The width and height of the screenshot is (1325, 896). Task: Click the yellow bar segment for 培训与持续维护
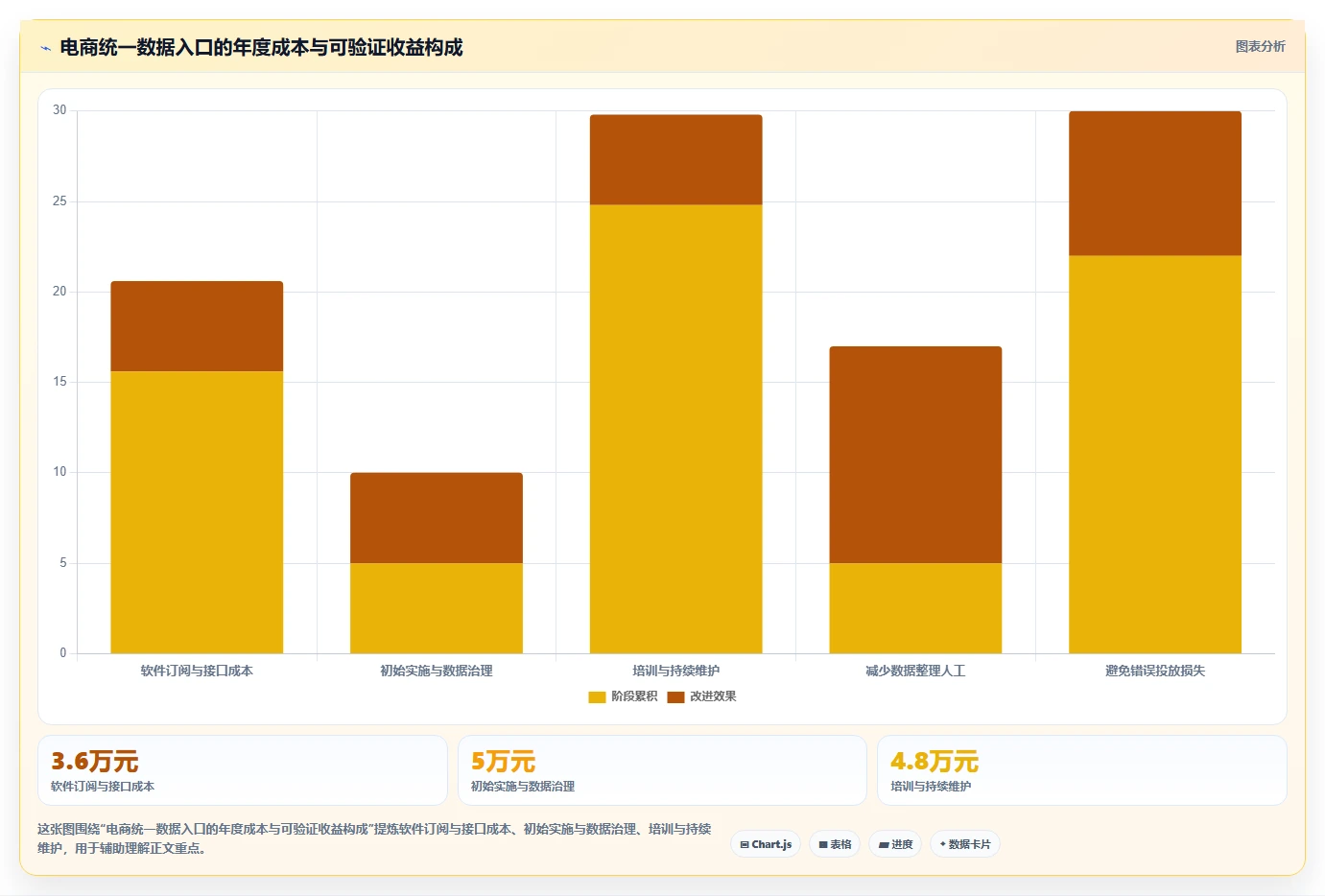[675, 429]
